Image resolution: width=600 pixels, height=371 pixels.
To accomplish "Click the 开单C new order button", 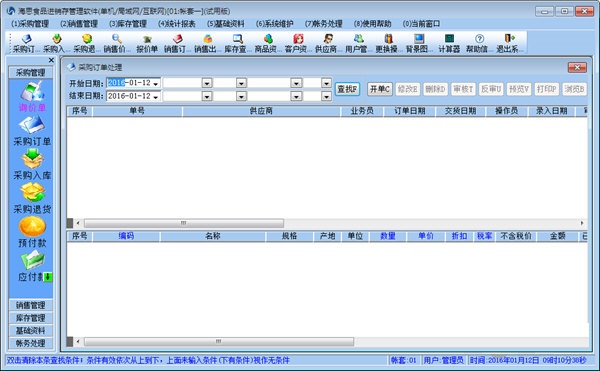I will (x=380, y=89).
